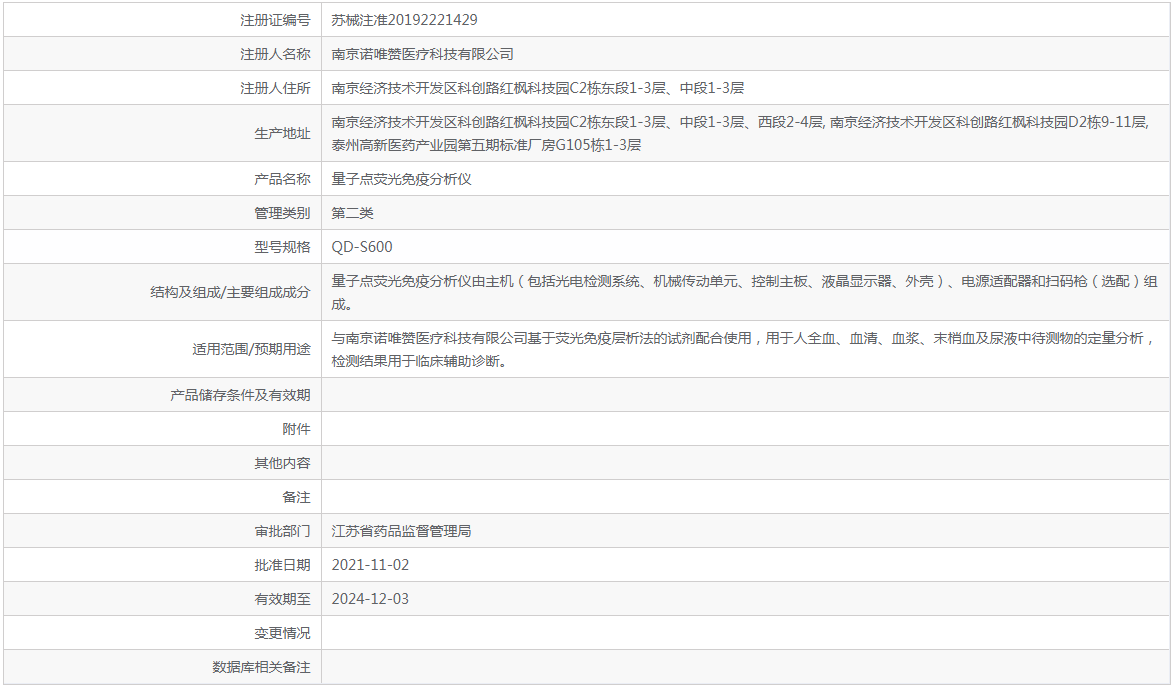
Task: Click the 审批部门 label
Action: 282,532
